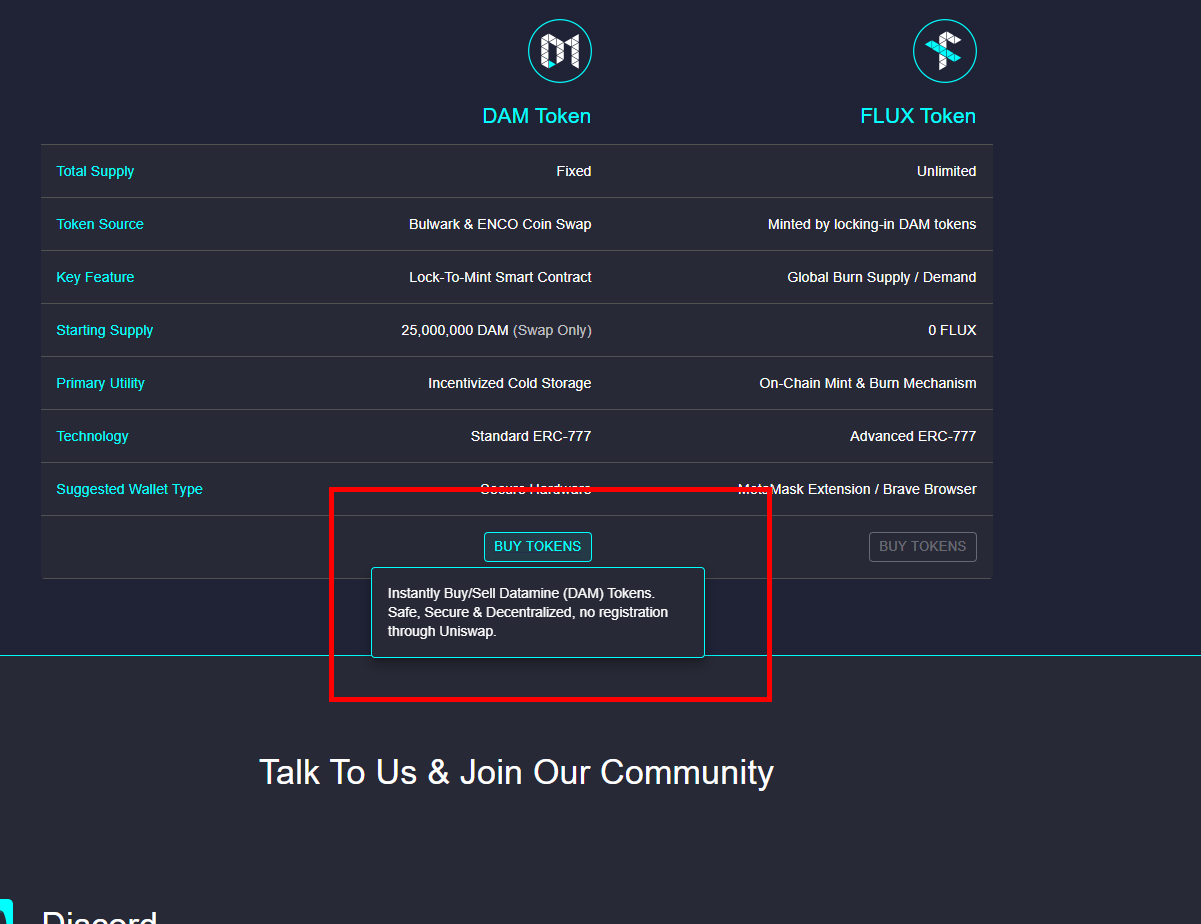Click the DAM Token logo icon

pyautogui.click(x=560, y=51)
